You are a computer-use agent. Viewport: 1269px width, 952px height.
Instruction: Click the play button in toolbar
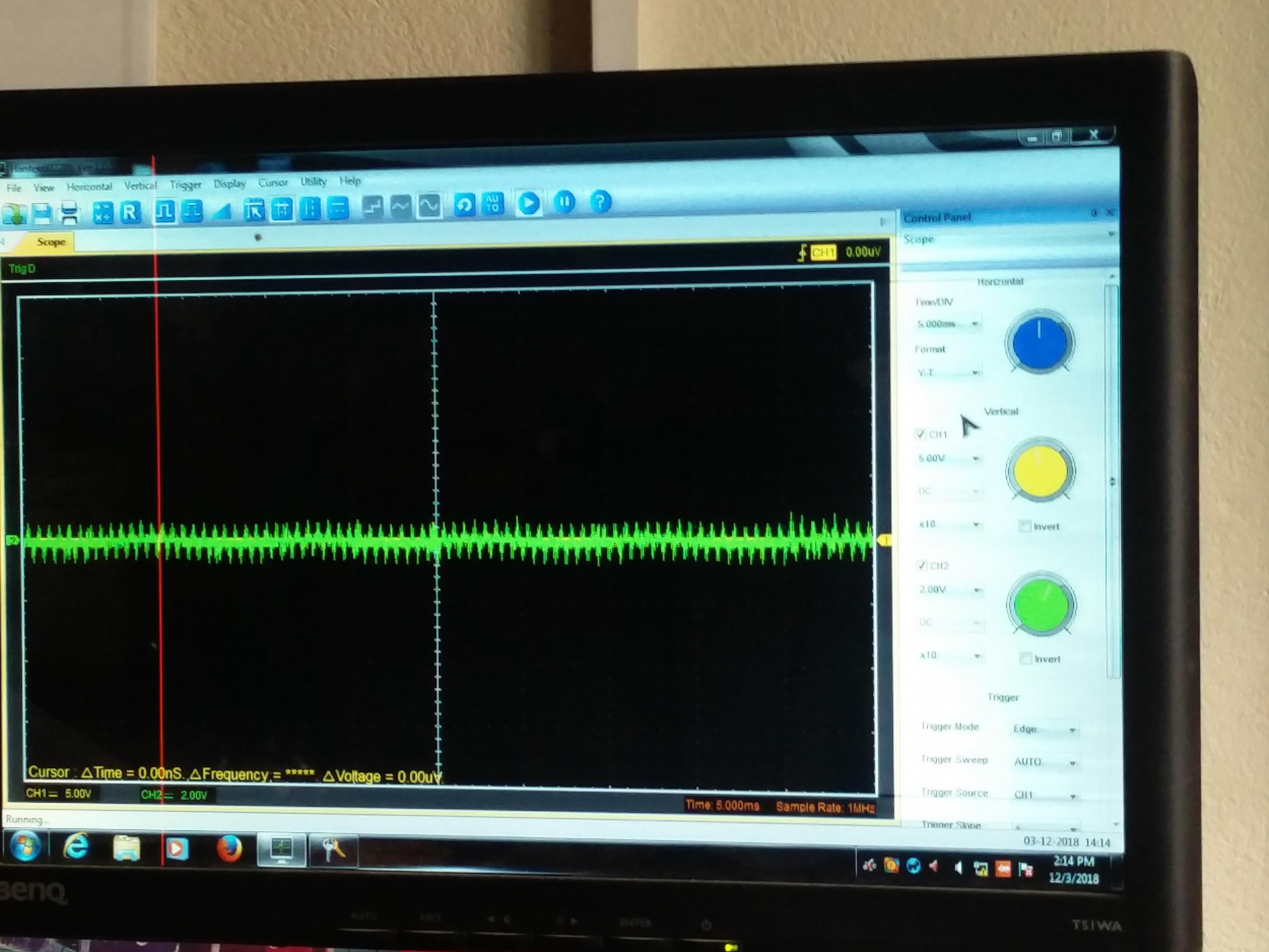coord(528,203)
